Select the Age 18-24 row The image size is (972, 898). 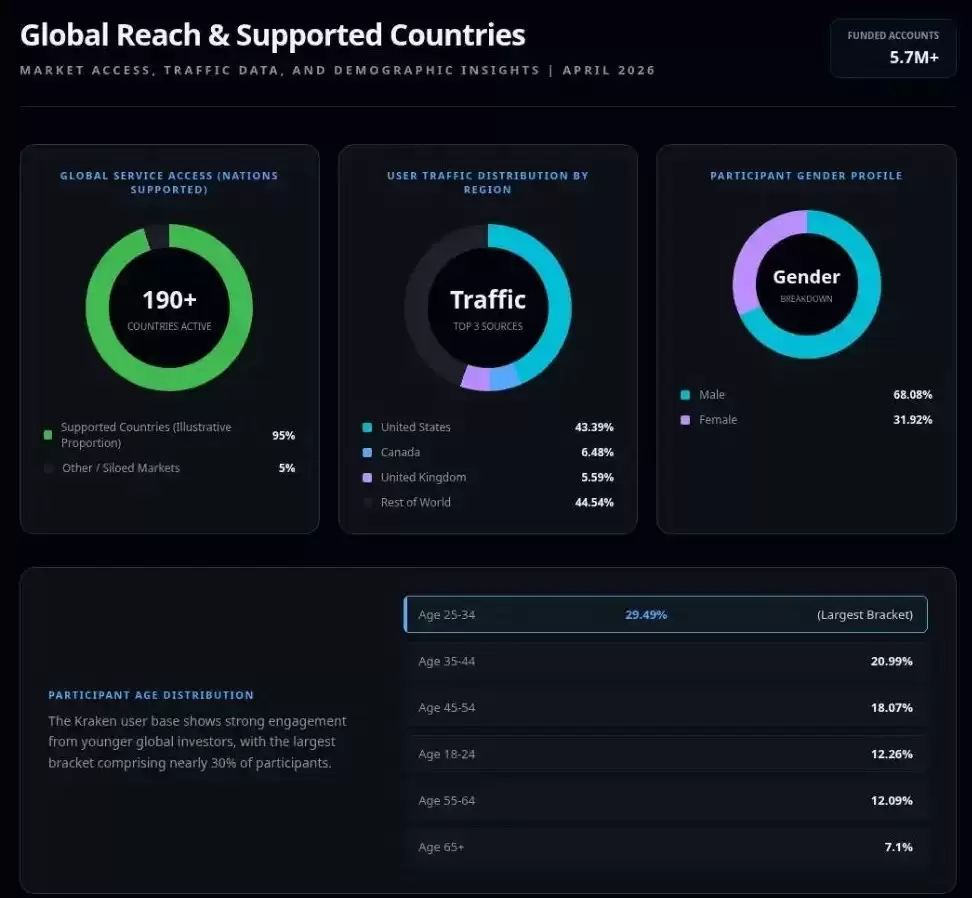tap(666, 754)
